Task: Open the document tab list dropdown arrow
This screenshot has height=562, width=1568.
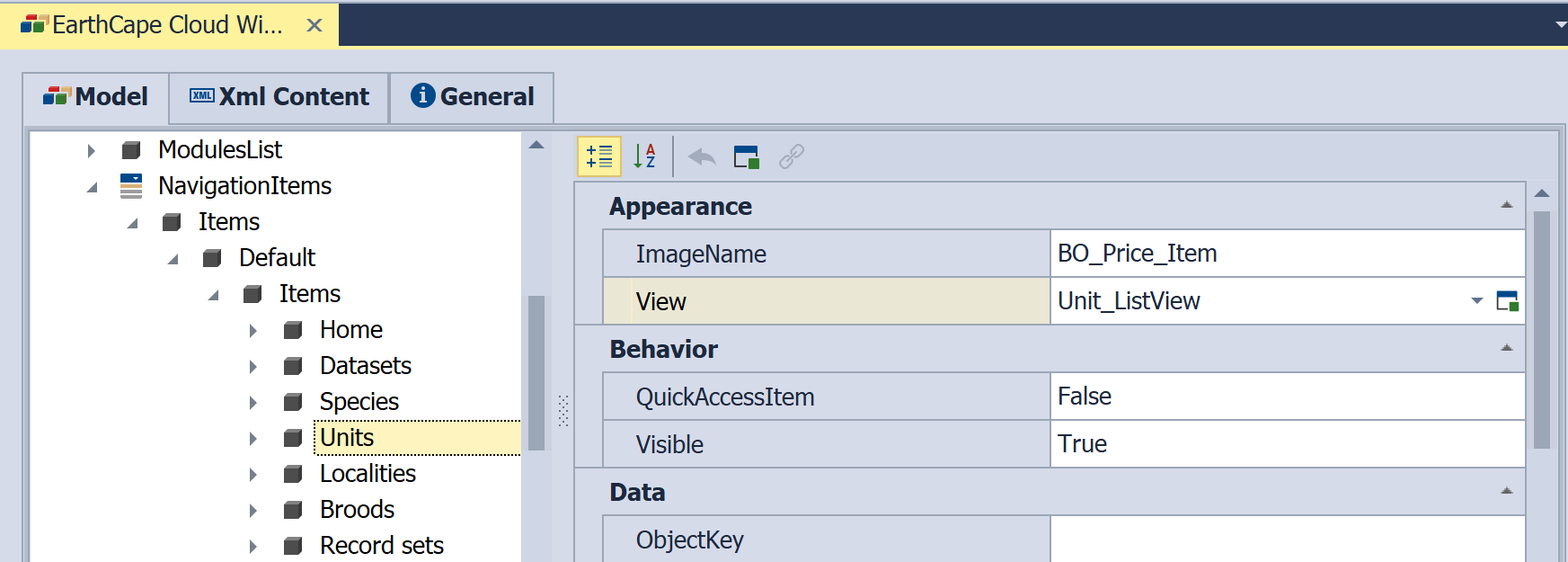Action: tap(1560, 24)
